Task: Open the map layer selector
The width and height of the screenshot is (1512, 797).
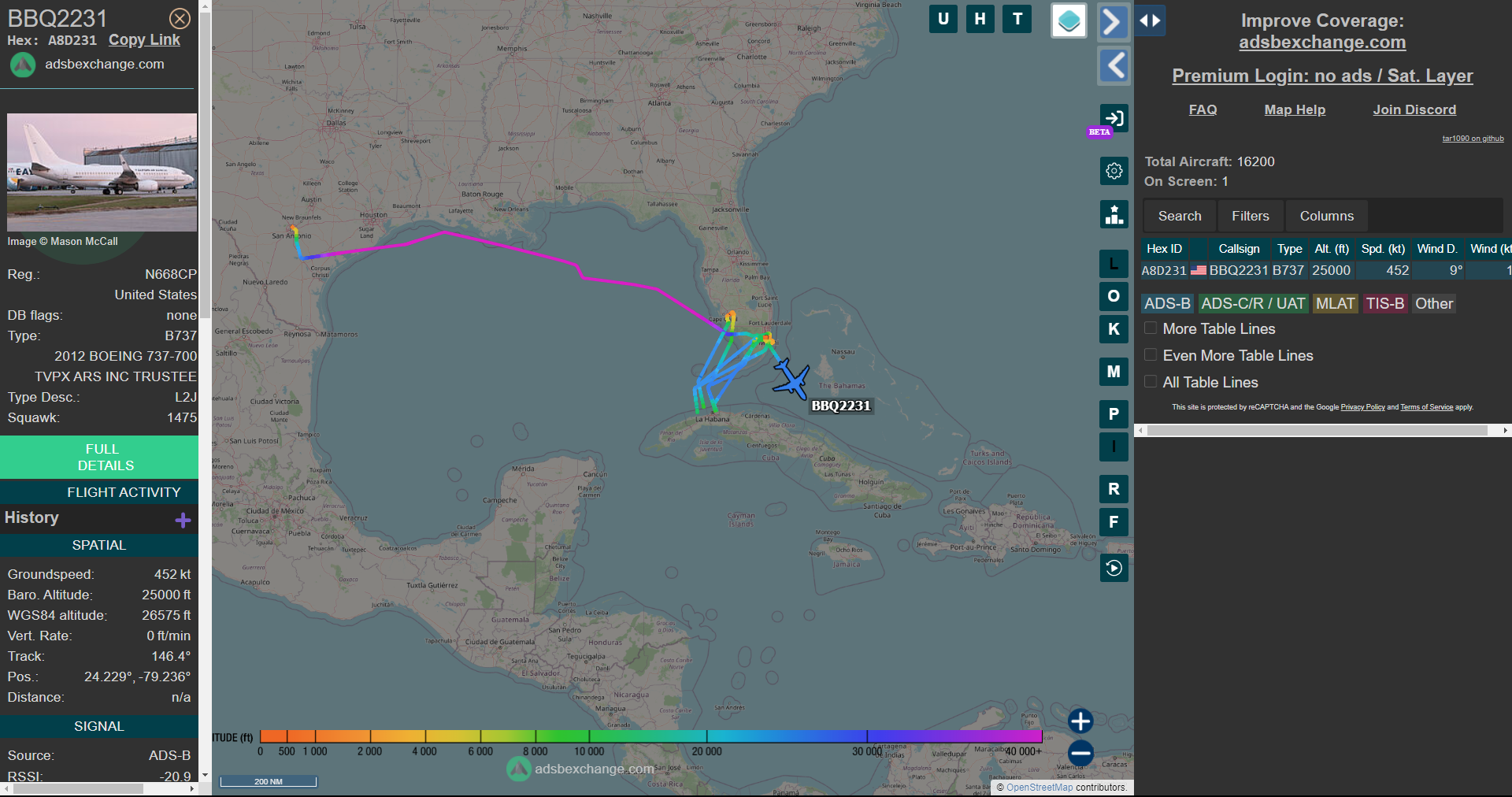Action: click(1069, 20)
